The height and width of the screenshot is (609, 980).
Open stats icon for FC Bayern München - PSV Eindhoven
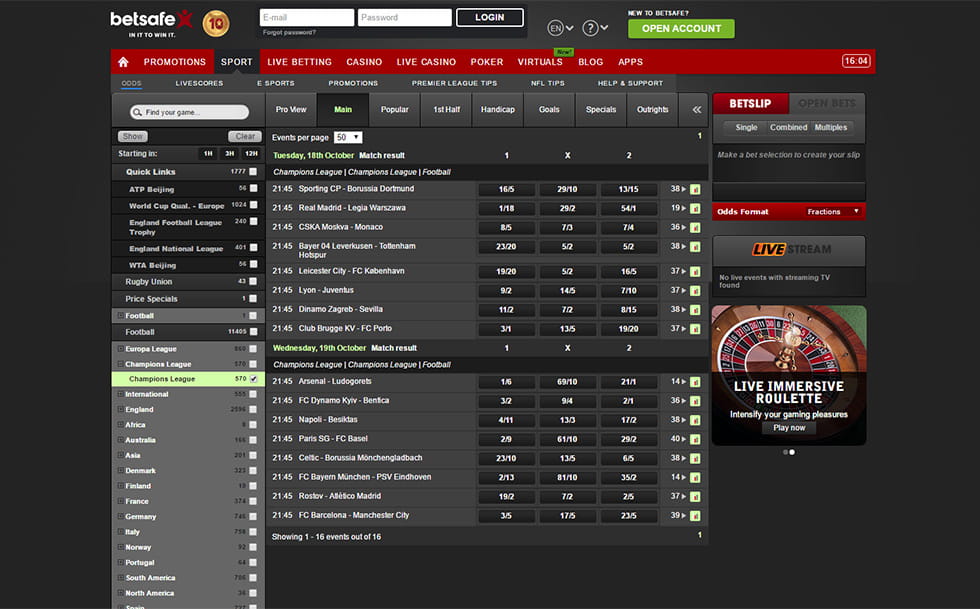[695, 478]
